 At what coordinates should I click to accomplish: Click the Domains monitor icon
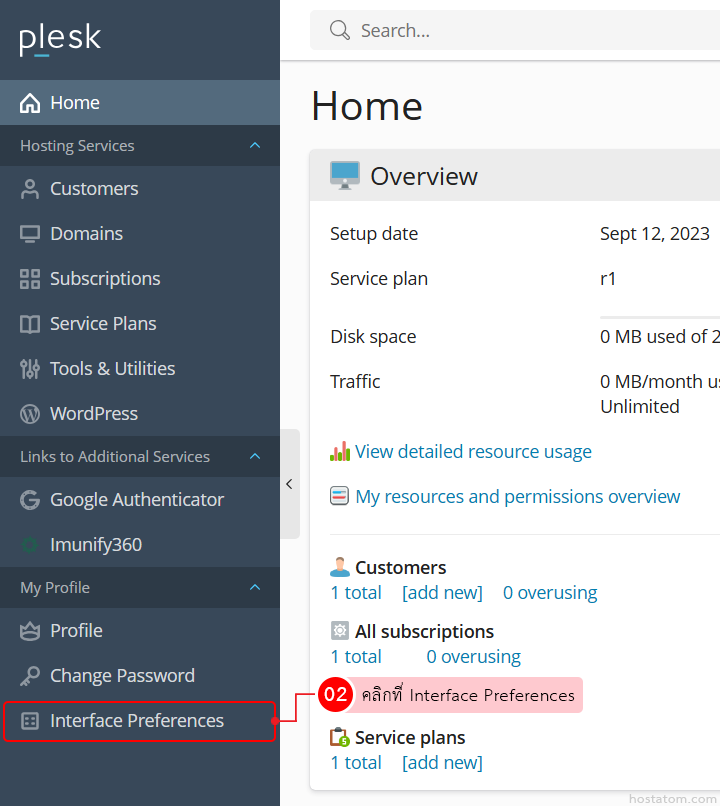coord(30,234)
